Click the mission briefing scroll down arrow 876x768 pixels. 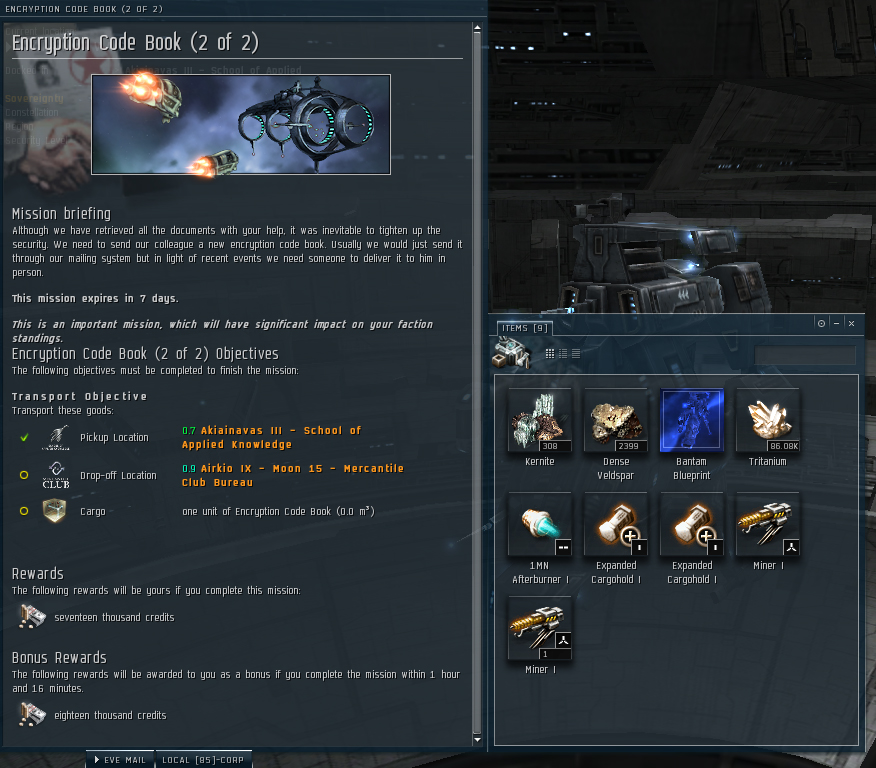tap(477, 740)
